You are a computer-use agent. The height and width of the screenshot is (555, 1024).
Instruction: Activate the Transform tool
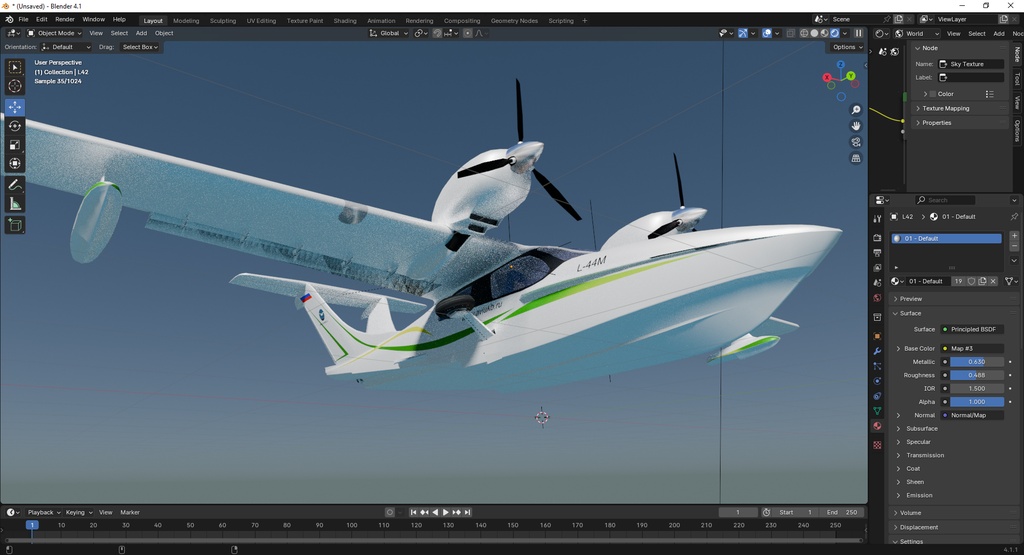coord(15,164)
